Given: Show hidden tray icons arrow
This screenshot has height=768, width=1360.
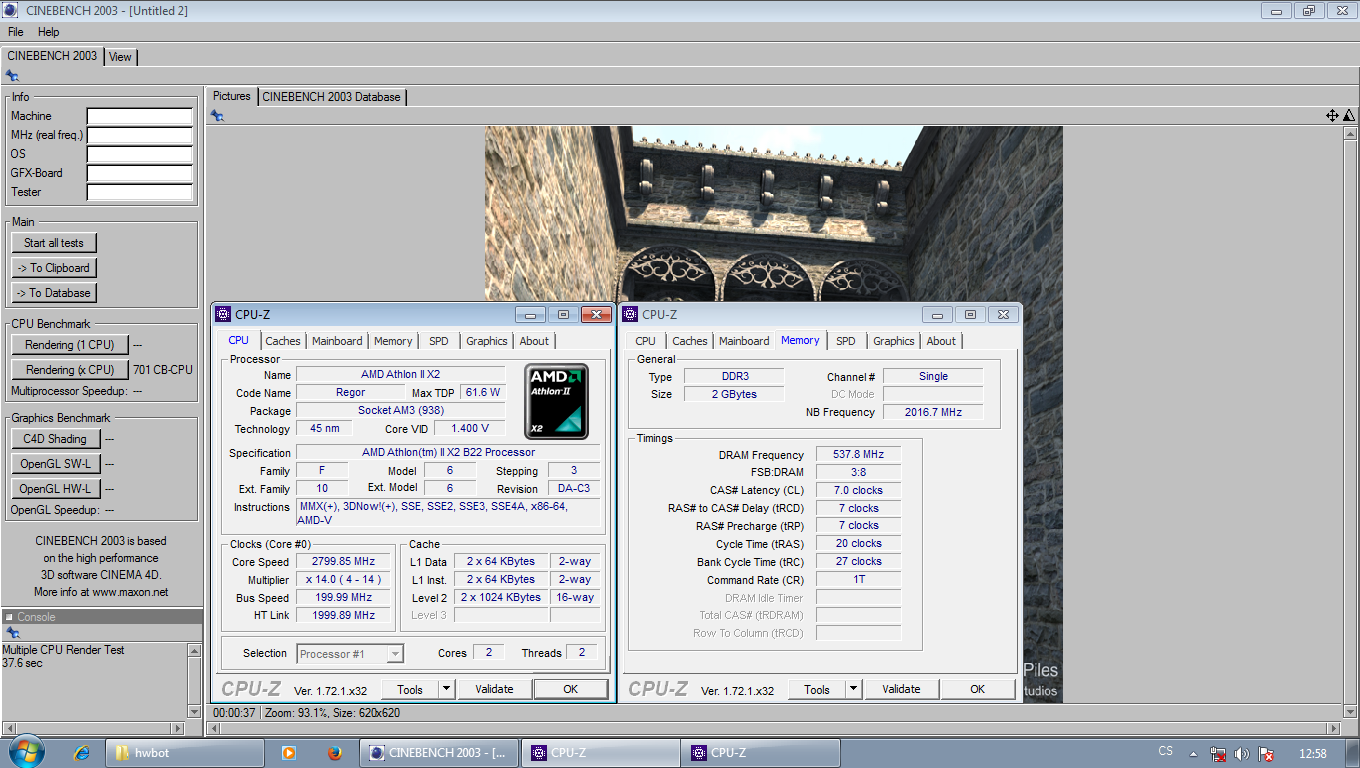Looking at the screenshot, I should pos(1193,753).
